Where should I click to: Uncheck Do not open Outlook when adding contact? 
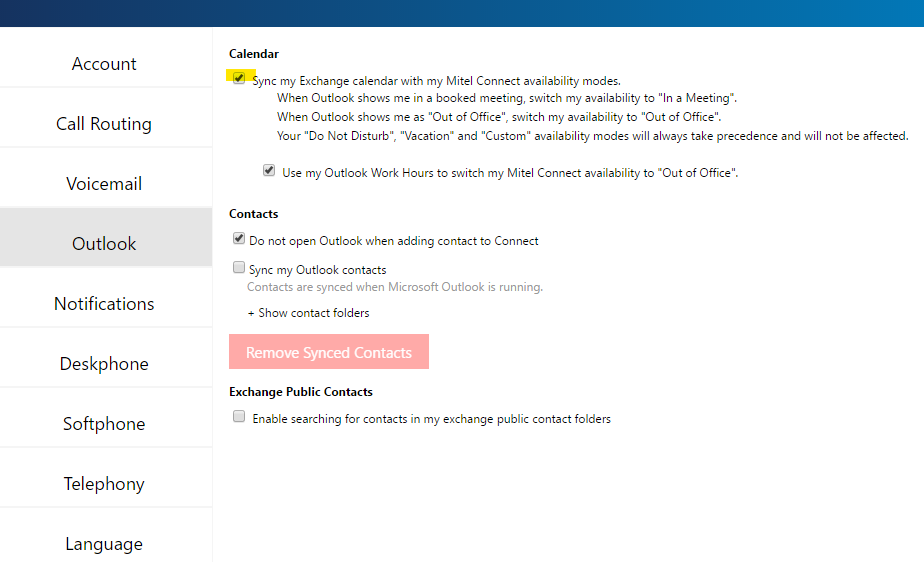pos(239,239)
